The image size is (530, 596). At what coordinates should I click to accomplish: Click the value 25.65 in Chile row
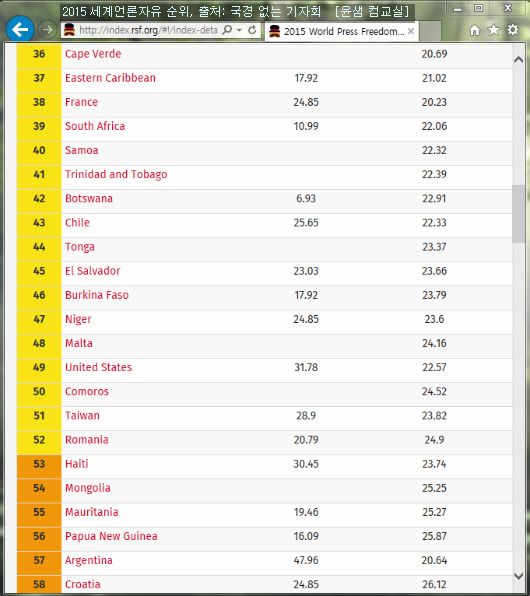pos(306,222)
